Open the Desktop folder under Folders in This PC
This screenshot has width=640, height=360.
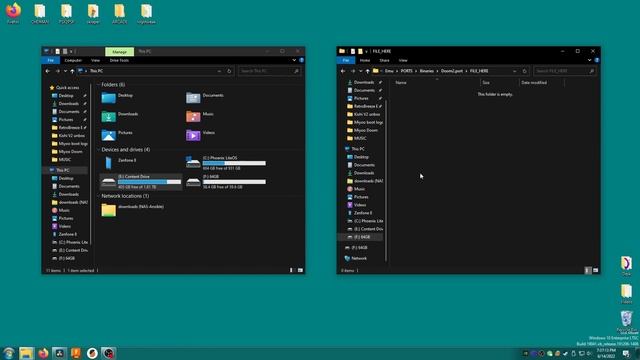coord(117,98)
